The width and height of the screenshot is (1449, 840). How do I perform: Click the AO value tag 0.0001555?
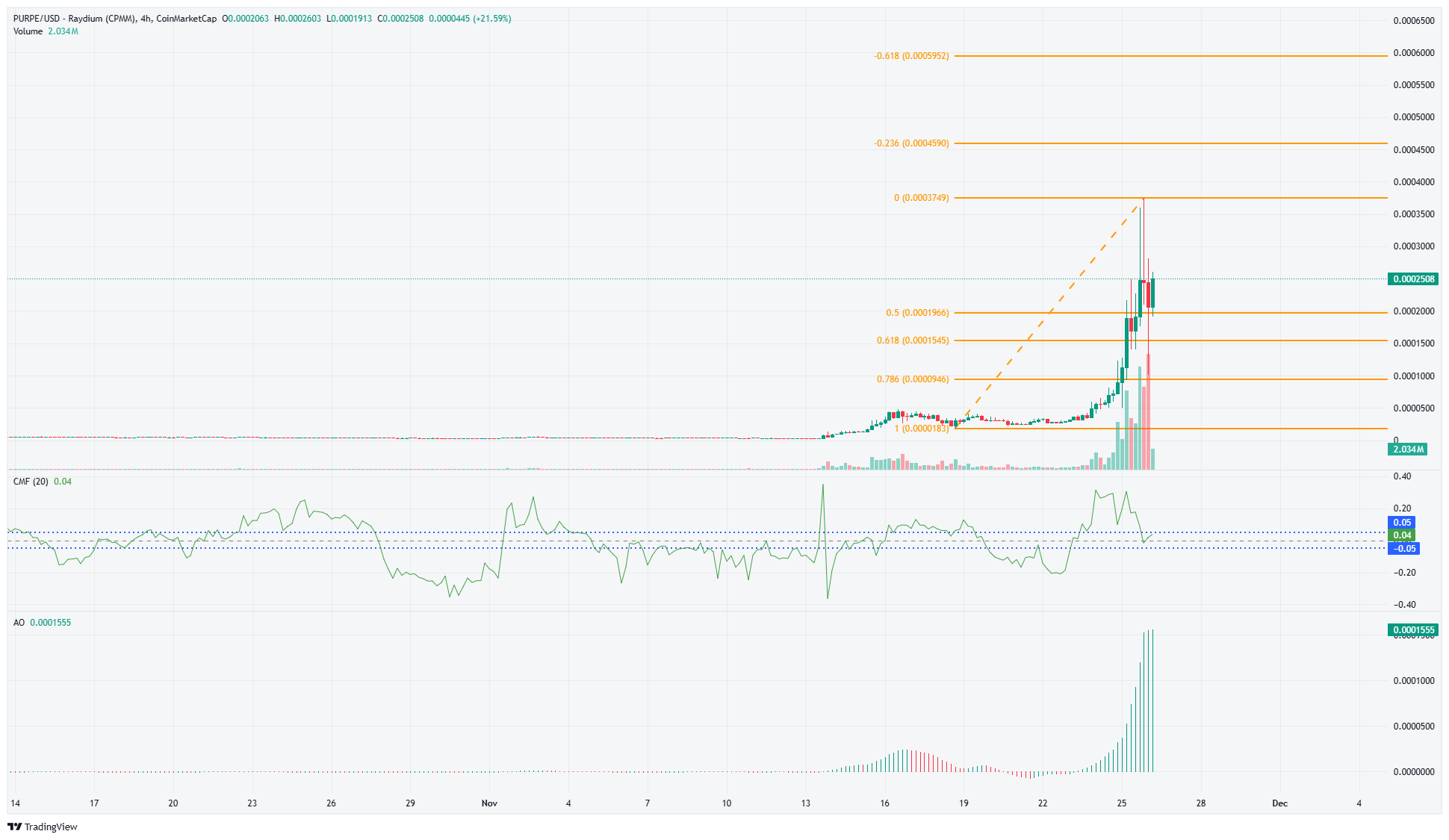pos(1413,630)
